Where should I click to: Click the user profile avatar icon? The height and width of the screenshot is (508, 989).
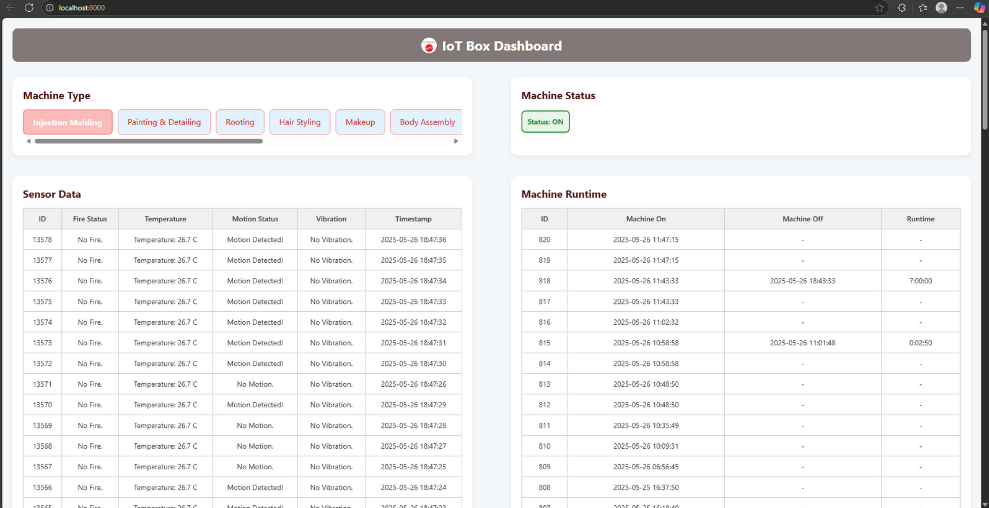(x=941, y=7)
